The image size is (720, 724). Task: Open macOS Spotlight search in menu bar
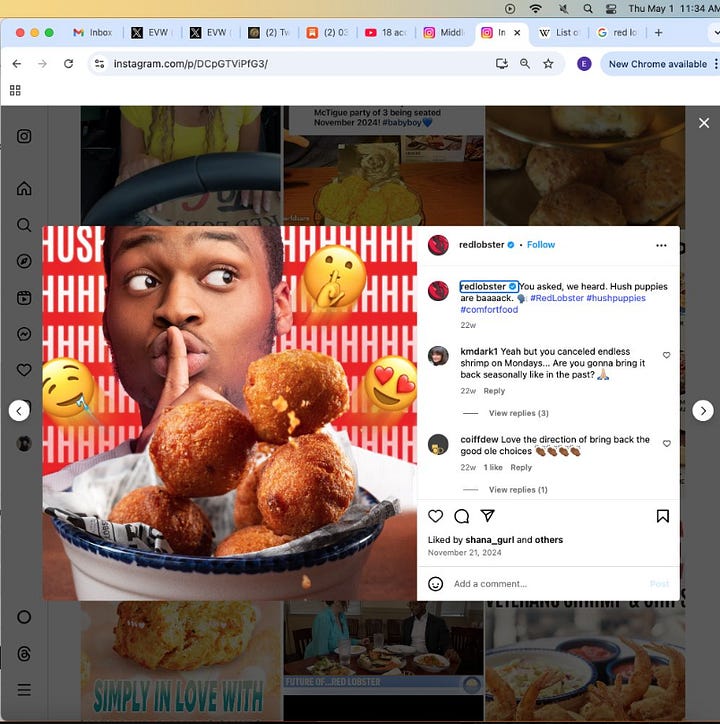587,8
